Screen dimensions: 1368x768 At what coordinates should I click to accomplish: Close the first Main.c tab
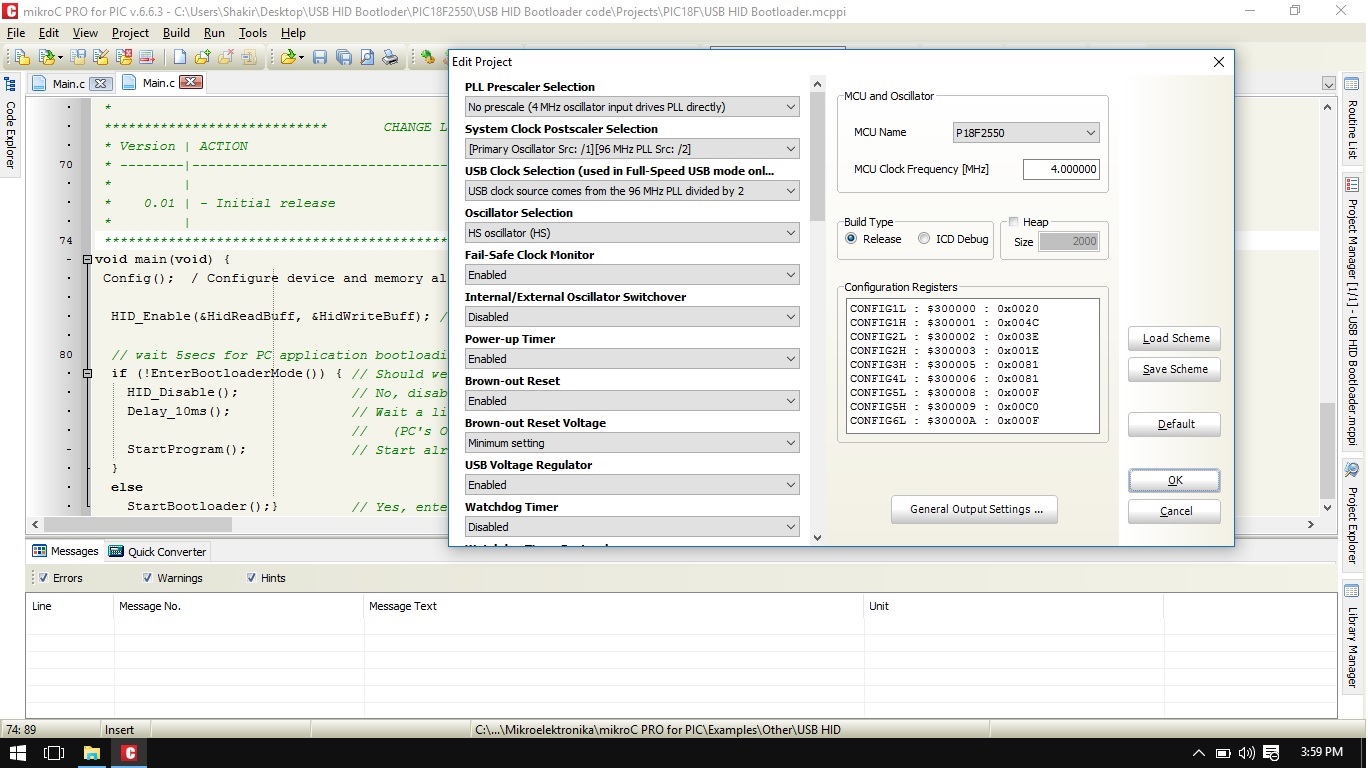tap(101, 83)
